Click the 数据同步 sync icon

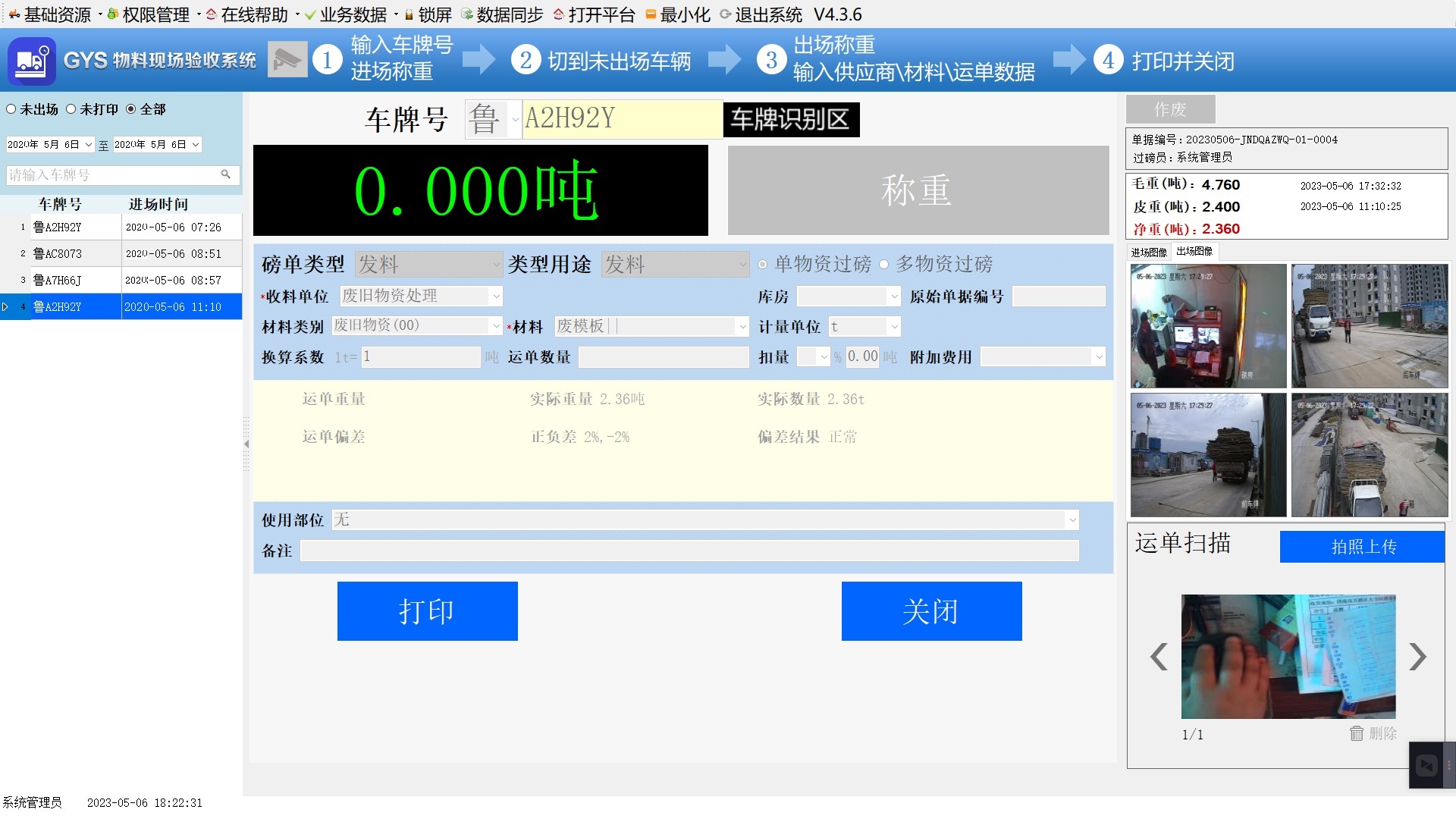[x=468, y=14]
